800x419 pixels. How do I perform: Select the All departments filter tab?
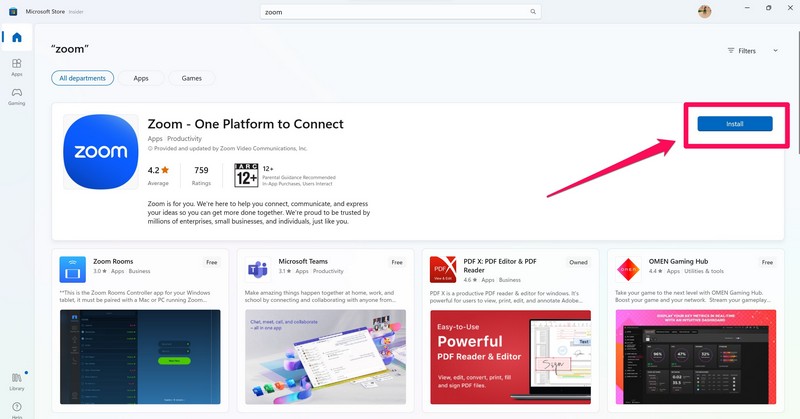coord(82,78)
